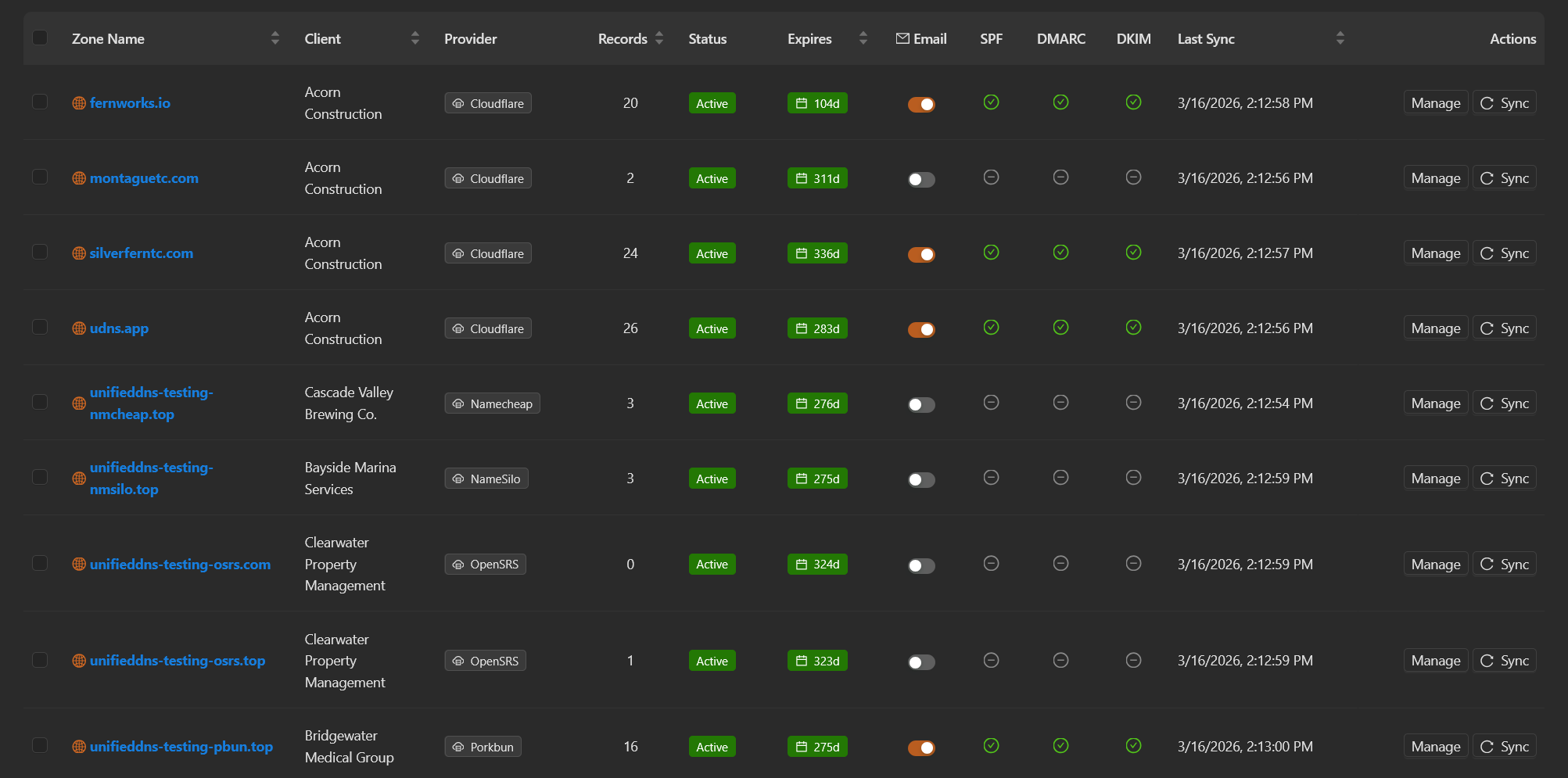This screenshot has height=778, width=1568.
Task: Click SPF check icon for unifieddns-testing-pbun.top
Action: tap(991, 746)
